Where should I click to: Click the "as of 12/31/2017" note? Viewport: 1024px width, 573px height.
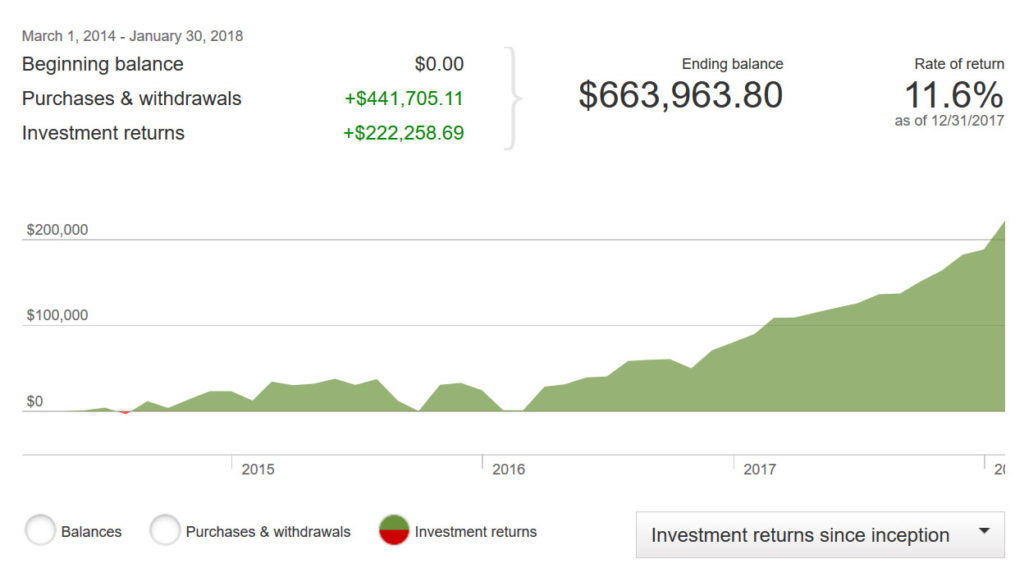pyautogui.click(x=949, y=121)
